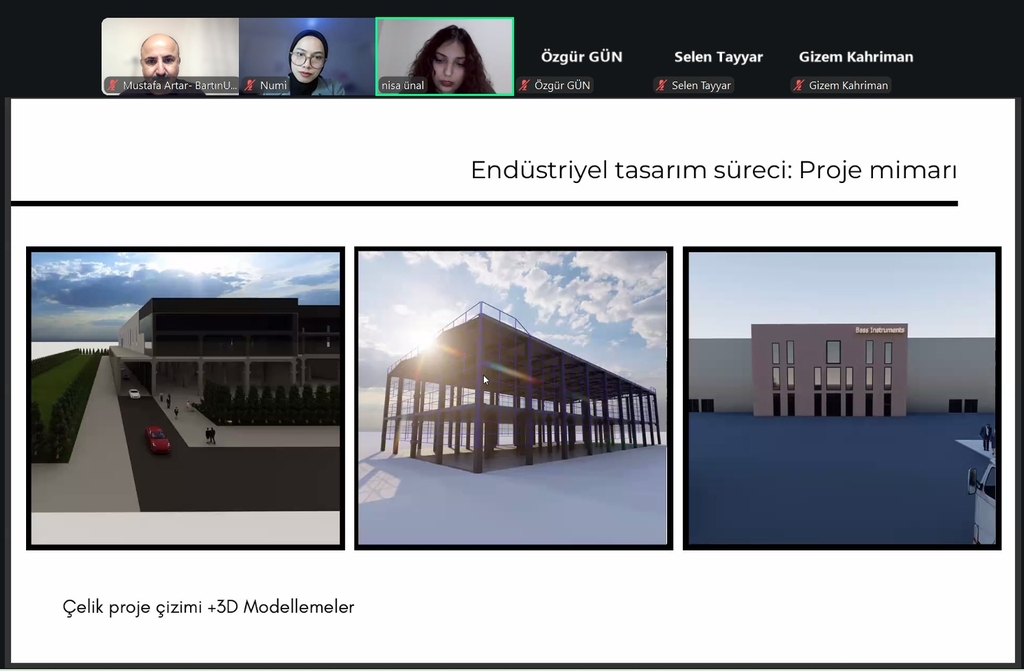This screenshot has height=671, width=1024.
Task: Click the factory exterior rendering with the road
Action: click(185, 397)
